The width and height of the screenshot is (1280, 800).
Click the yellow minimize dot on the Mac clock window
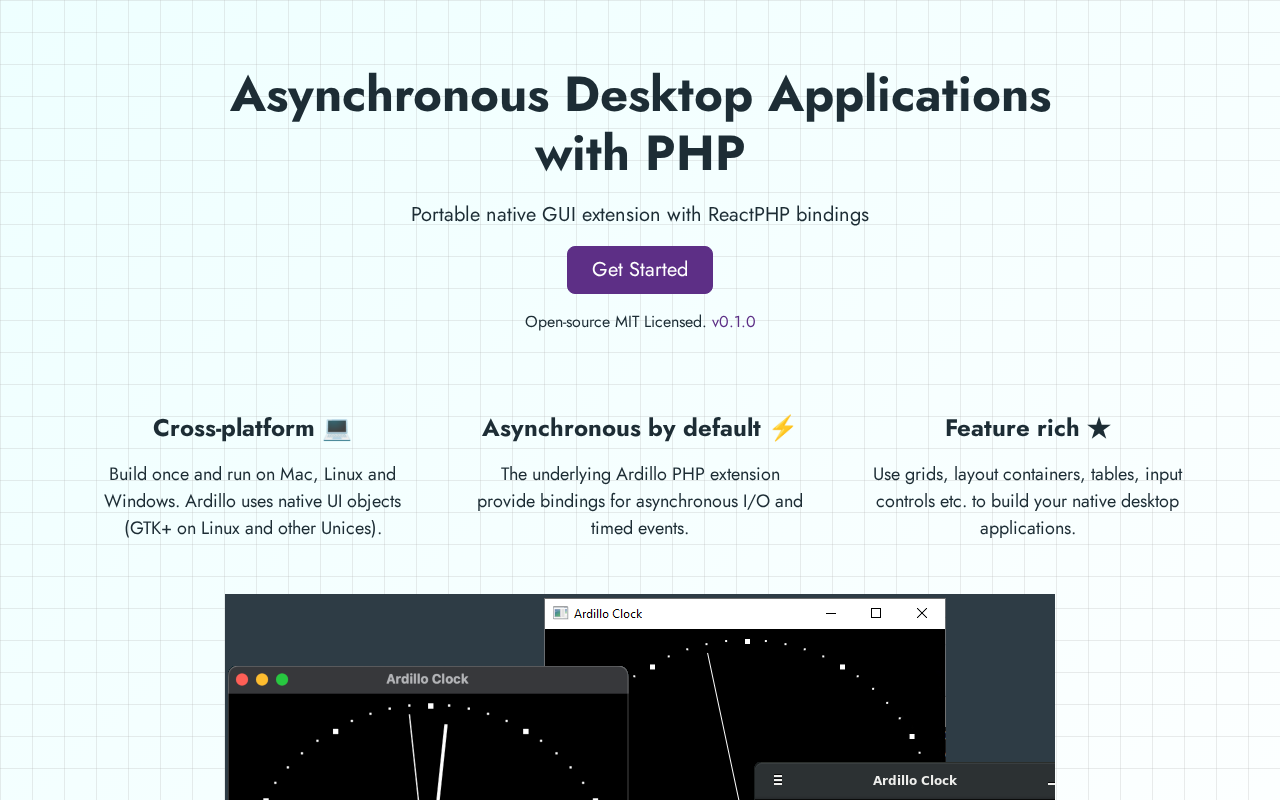(x=262, y=679)
